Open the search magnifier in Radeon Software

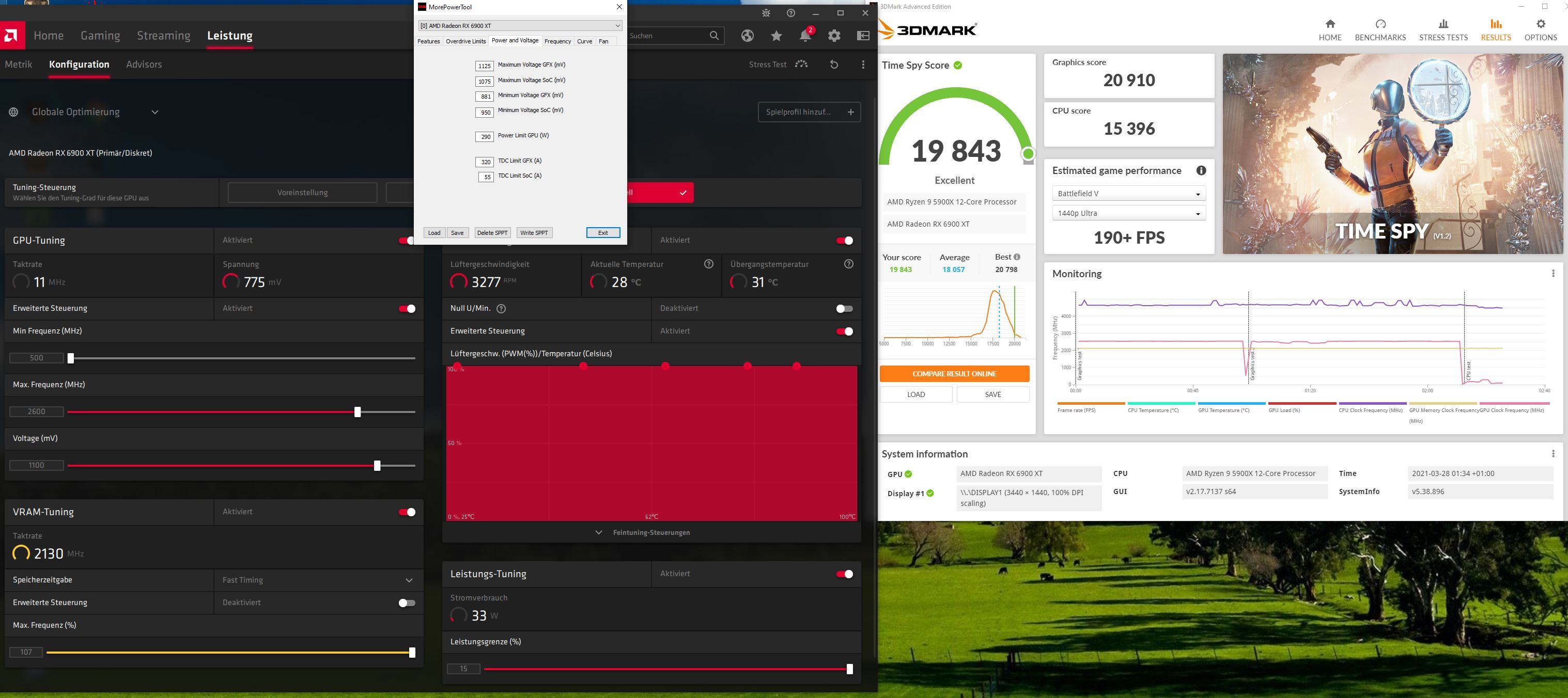pyautogui.click(x=714, y=35)
